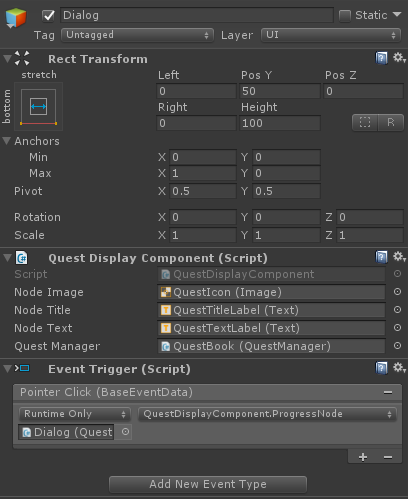Open QuestDisplayComponent.ProgressNode function dropdown
This screenshot has width=408, height=499.
(267, 414)
